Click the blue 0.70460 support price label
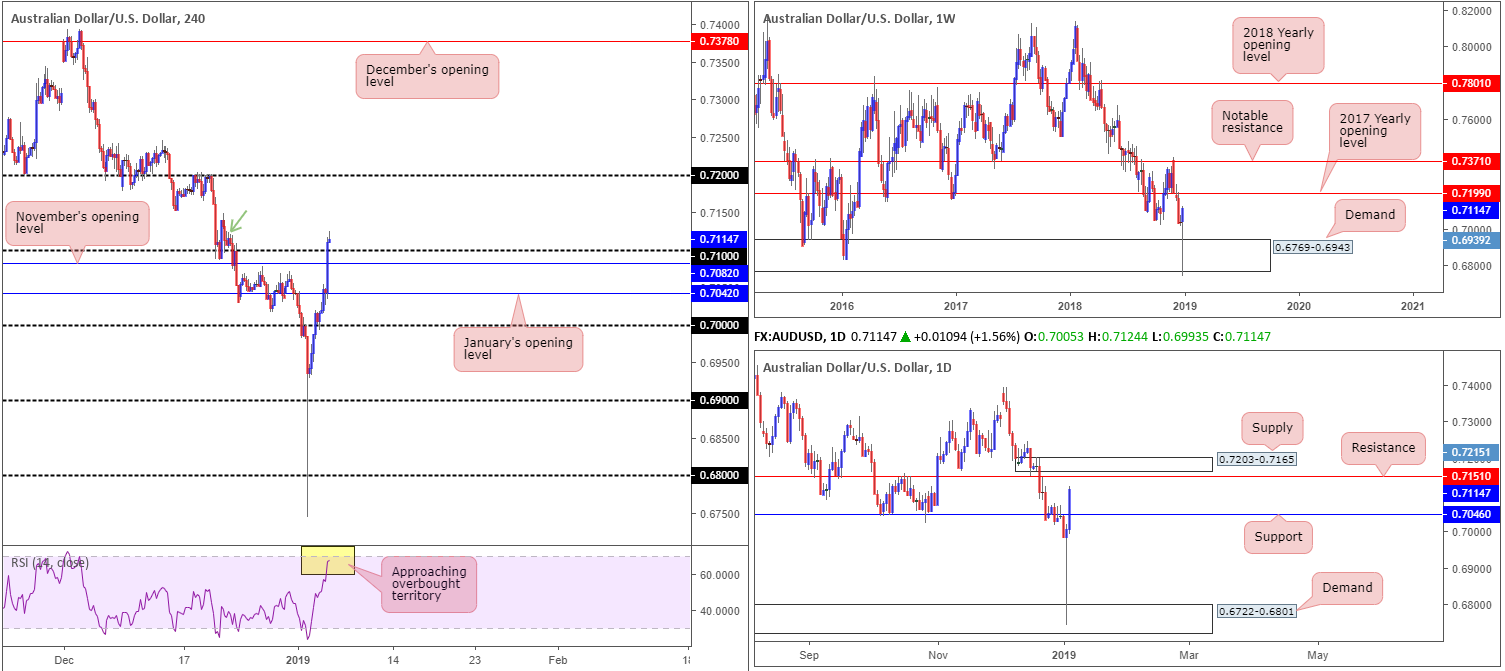 point(1471,514)
